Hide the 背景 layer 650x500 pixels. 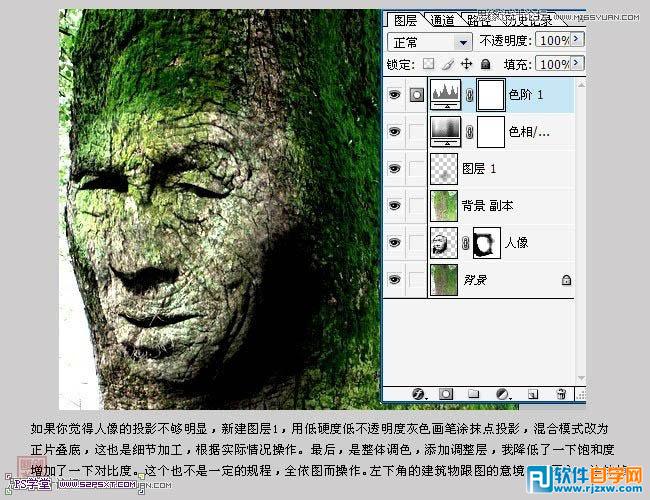click(394, 280)
